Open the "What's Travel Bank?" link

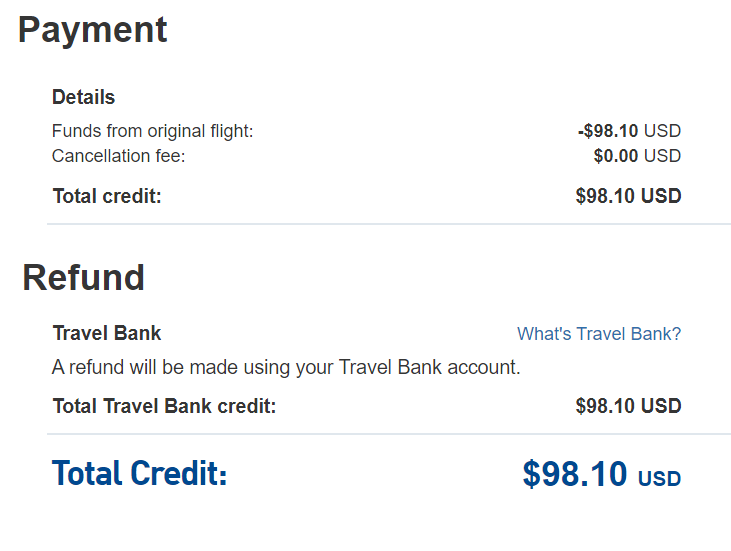598,334
